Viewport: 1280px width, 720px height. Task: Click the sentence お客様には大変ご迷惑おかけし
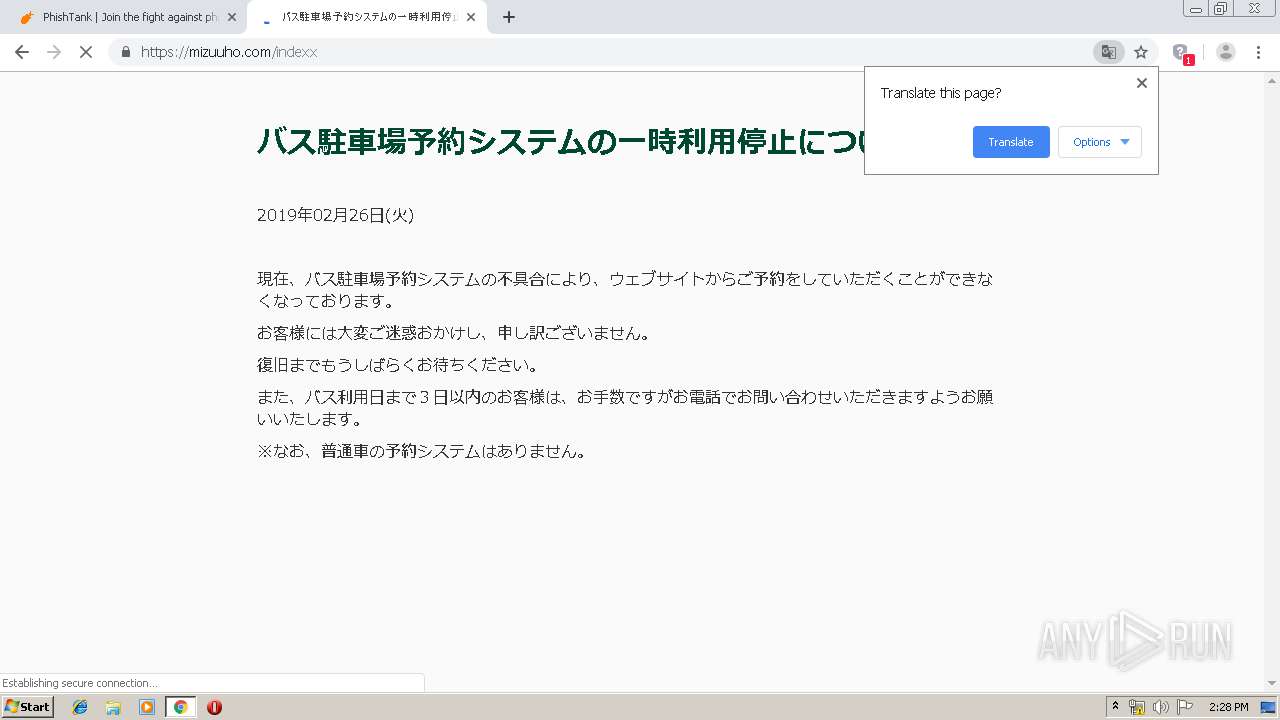pyautogui.click(x=454, y=333)
